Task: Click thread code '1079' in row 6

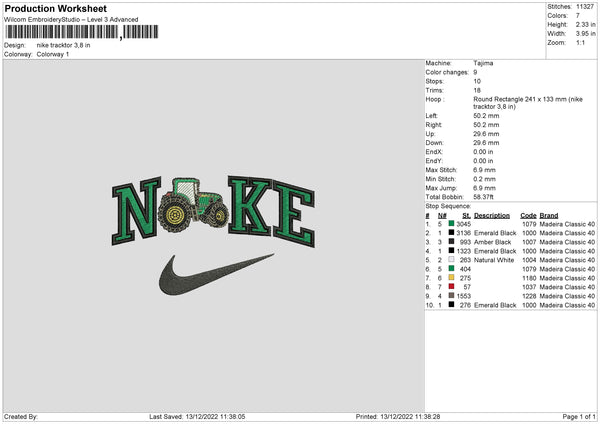Action: coord(529,269)
